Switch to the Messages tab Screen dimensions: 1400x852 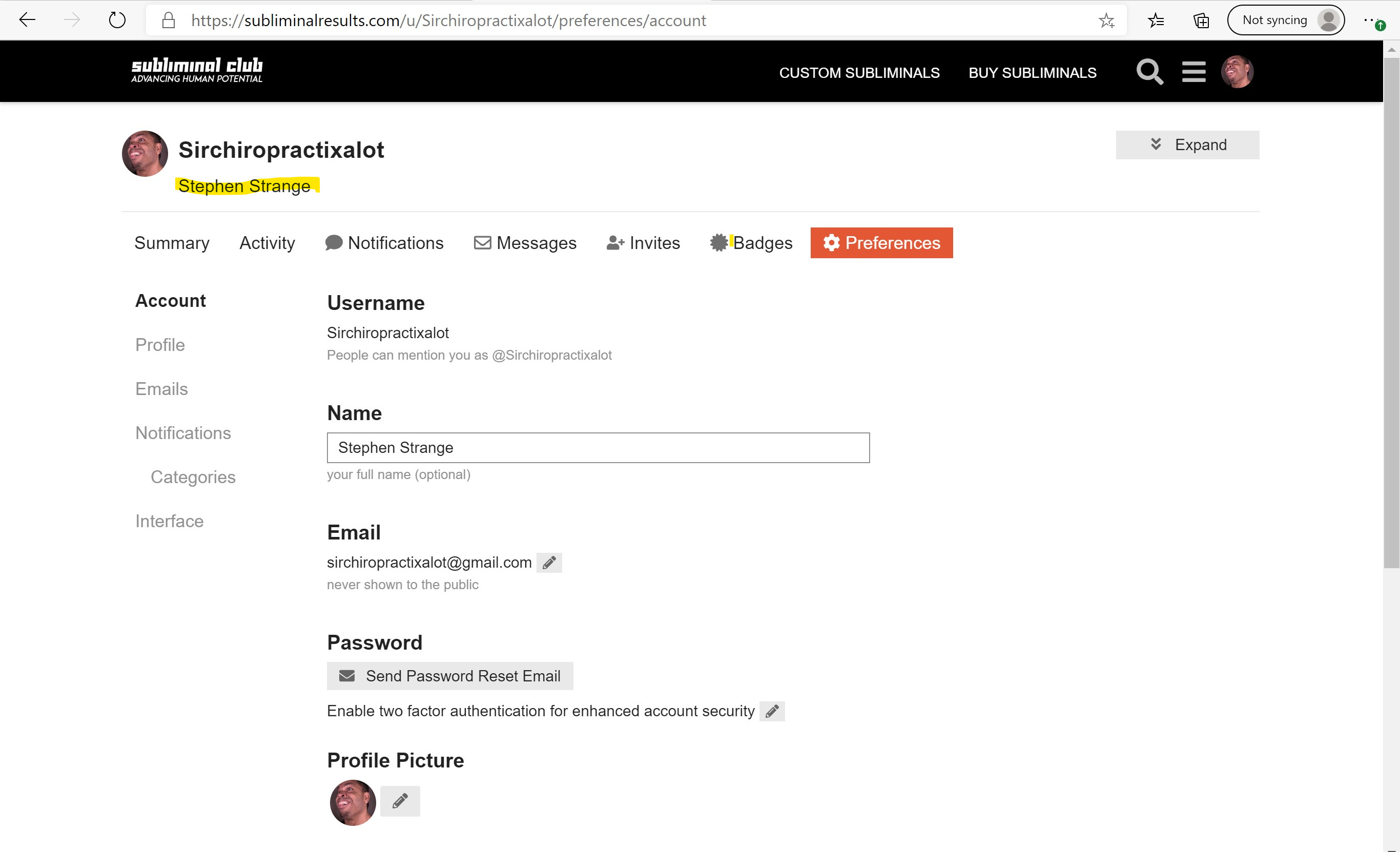point(525,243)
